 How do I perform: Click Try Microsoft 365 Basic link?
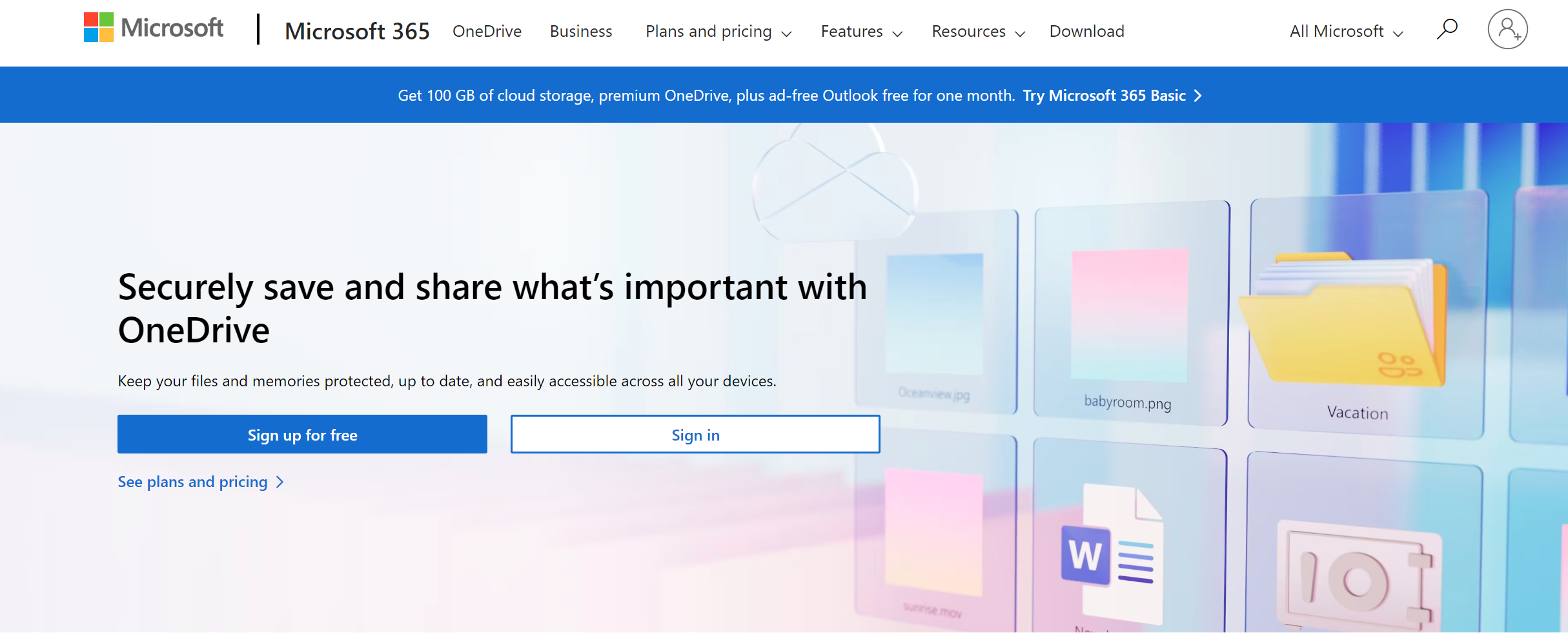tap(1112, 96)
